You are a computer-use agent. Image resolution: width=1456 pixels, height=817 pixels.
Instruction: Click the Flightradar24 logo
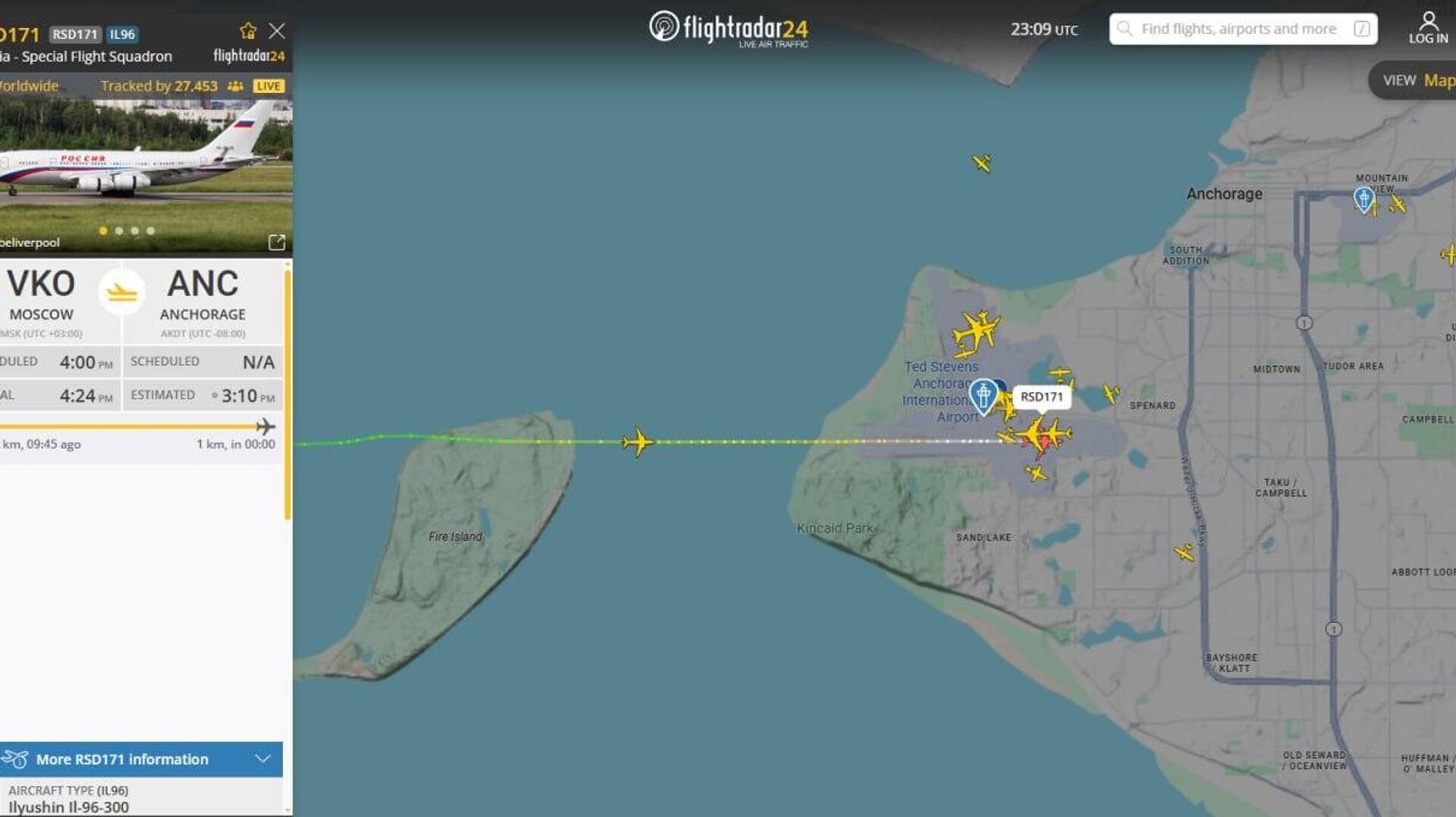pos(729,29)
